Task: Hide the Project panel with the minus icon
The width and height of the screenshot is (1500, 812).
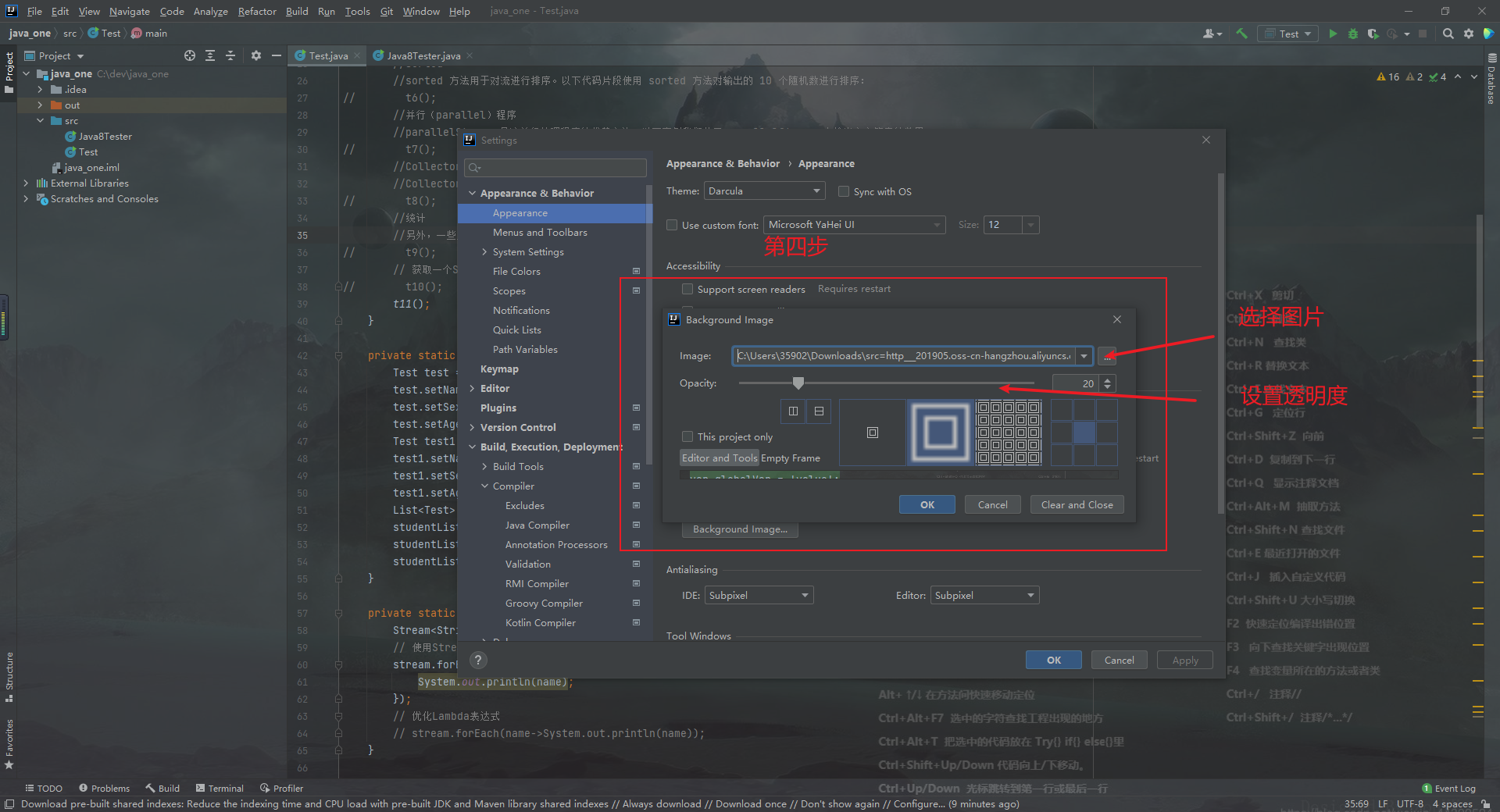Action: coord(276,55)
